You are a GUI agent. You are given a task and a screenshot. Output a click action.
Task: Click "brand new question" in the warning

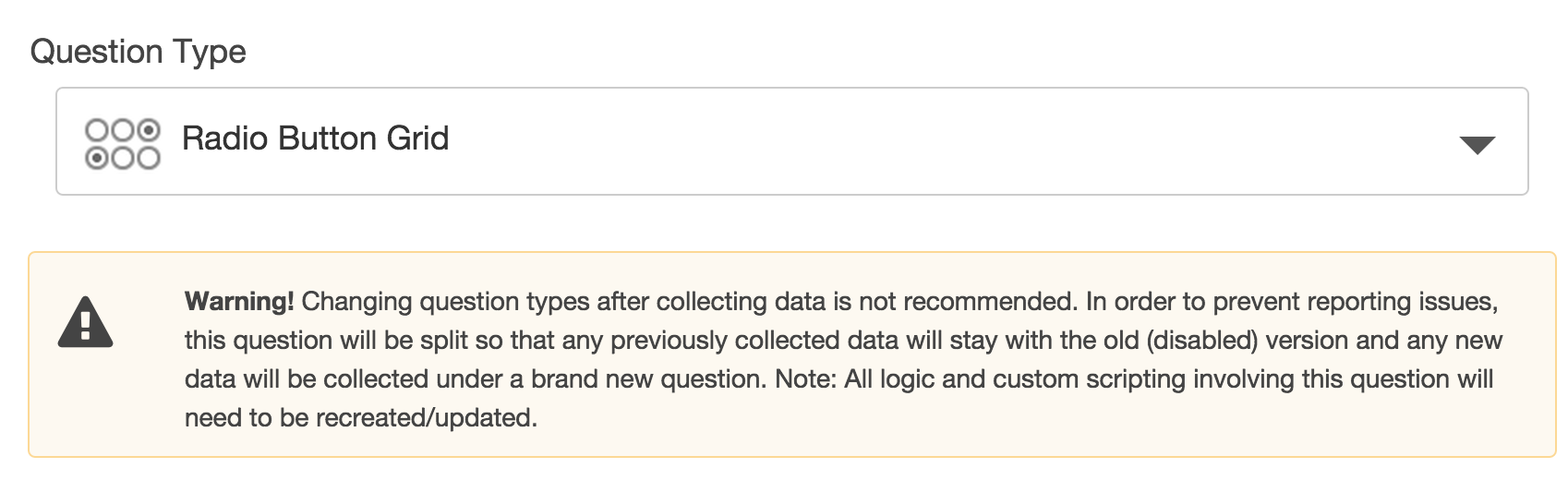pos(647,379)
